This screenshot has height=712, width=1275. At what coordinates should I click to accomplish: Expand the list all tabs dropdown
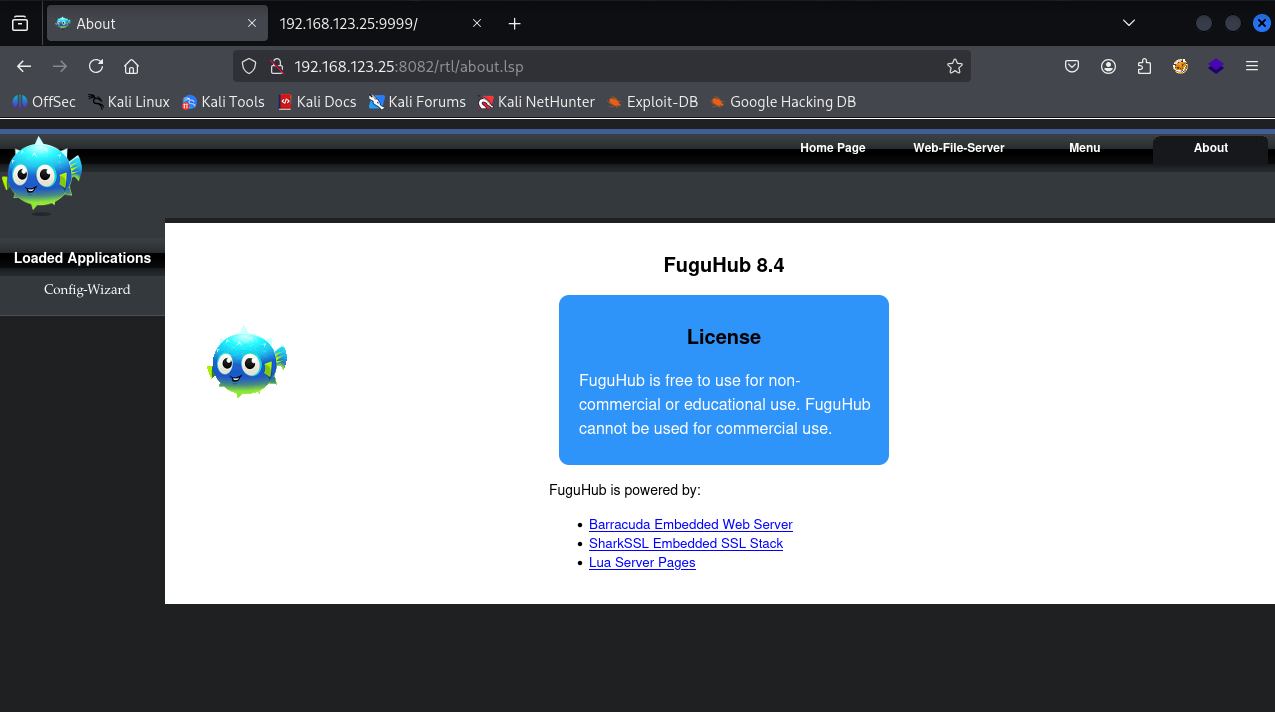click(x=1129, y=23)
